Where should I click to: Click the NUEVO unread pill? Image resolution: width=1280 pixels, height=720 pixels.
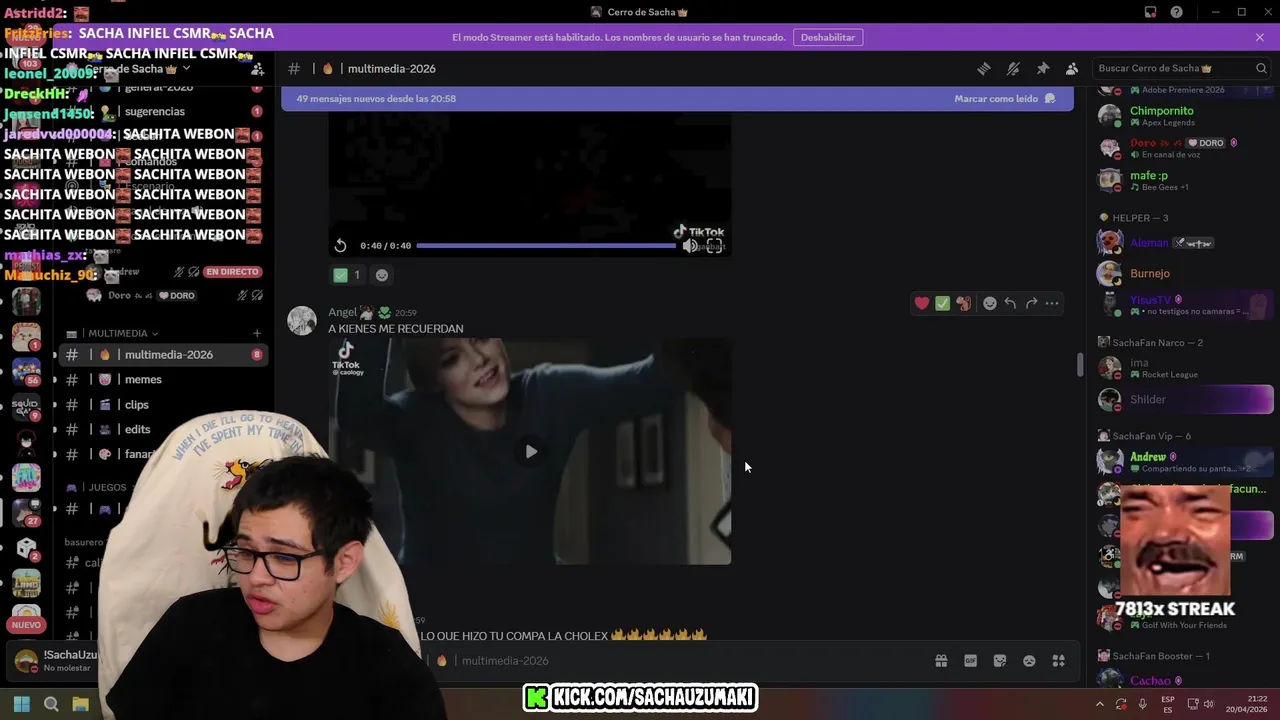click(26, 625)
